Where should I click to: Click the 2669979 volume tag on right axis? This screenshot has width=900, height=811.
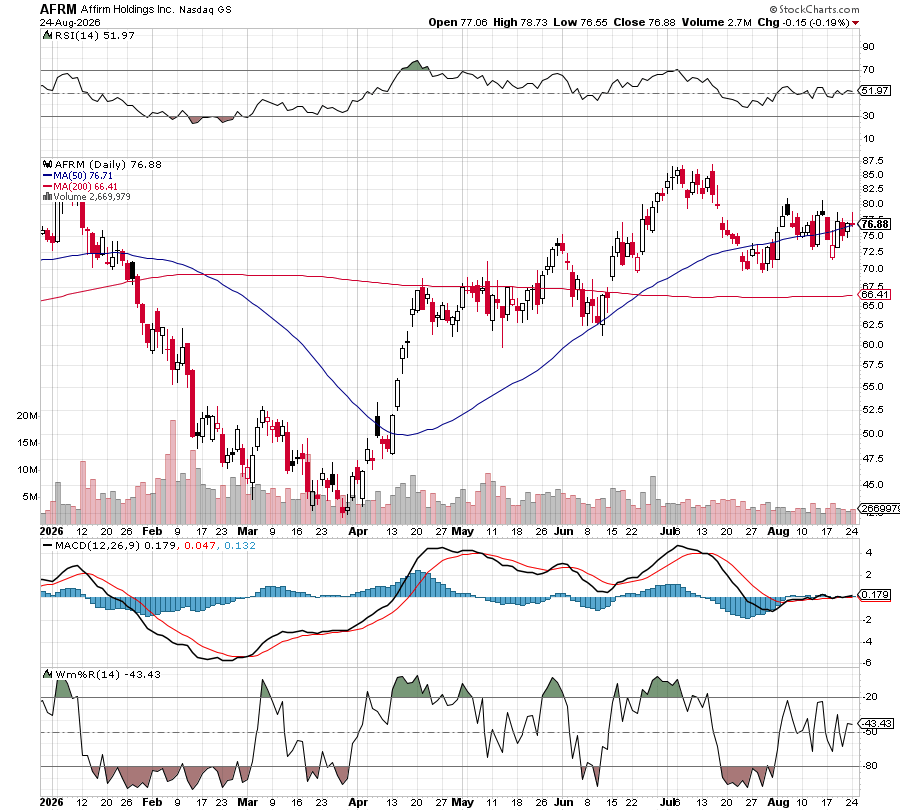(x=879, y=509)
